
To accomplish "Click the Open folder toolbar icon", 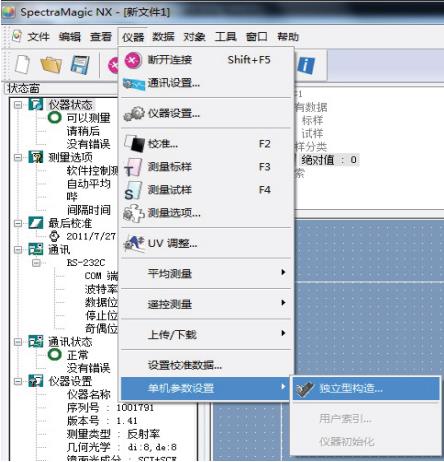I will tap(51, 65).
